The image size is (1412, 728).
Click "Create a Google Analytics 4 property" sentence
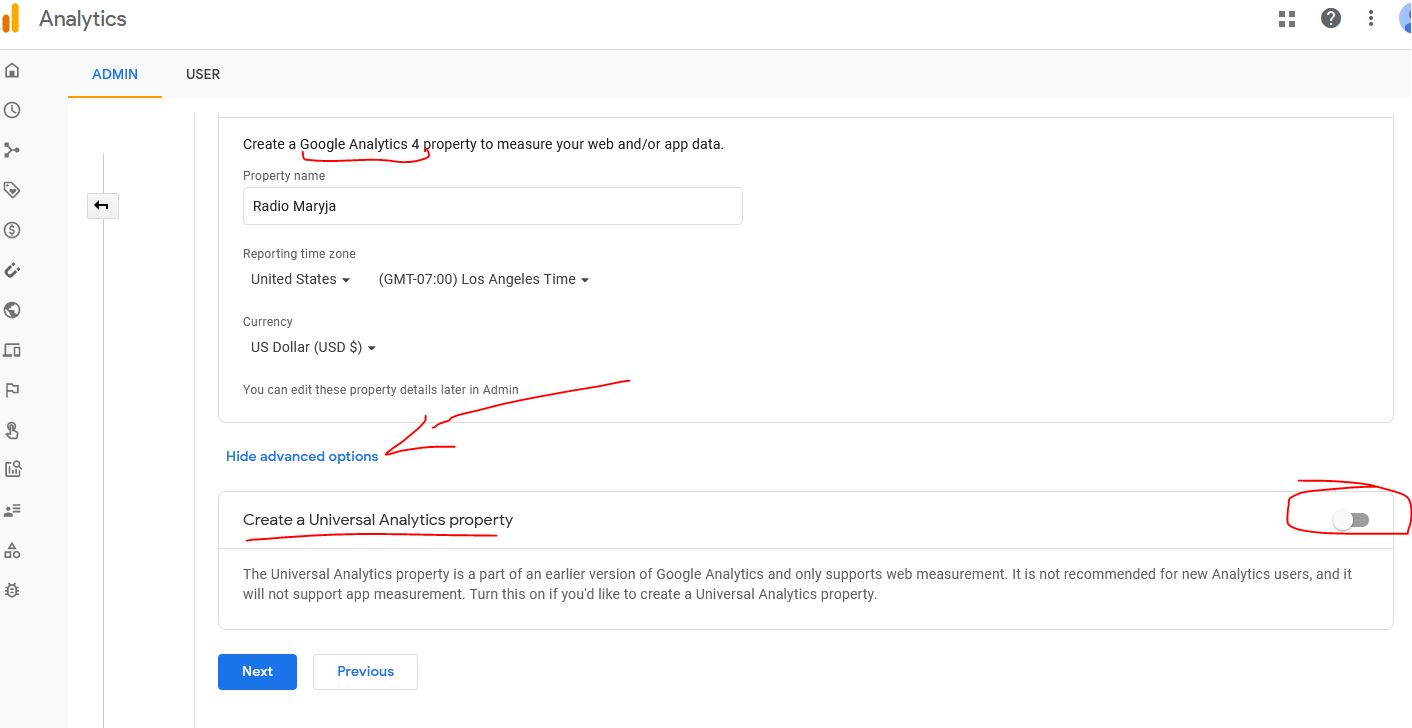click(483, 144)
